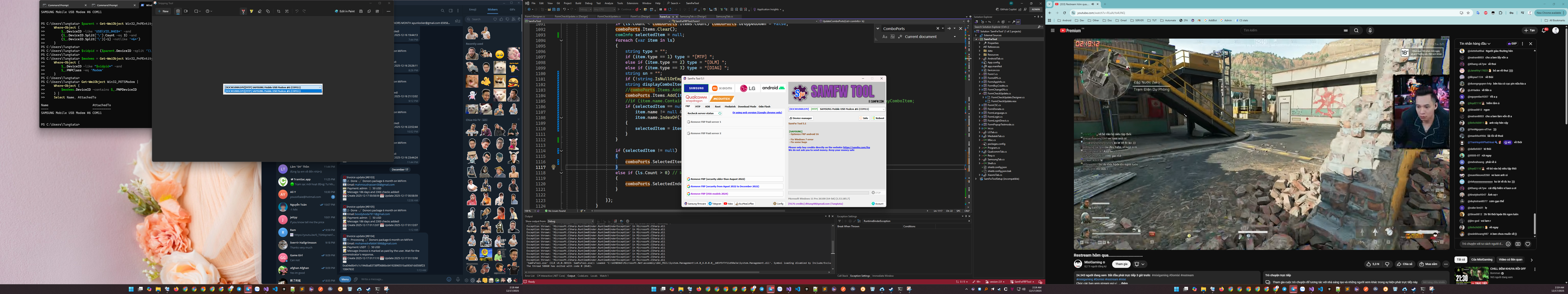Screen dimensions: 1568x294
Task: Open the Extensions menu in Visual Studio
Action: coord(633,3)
